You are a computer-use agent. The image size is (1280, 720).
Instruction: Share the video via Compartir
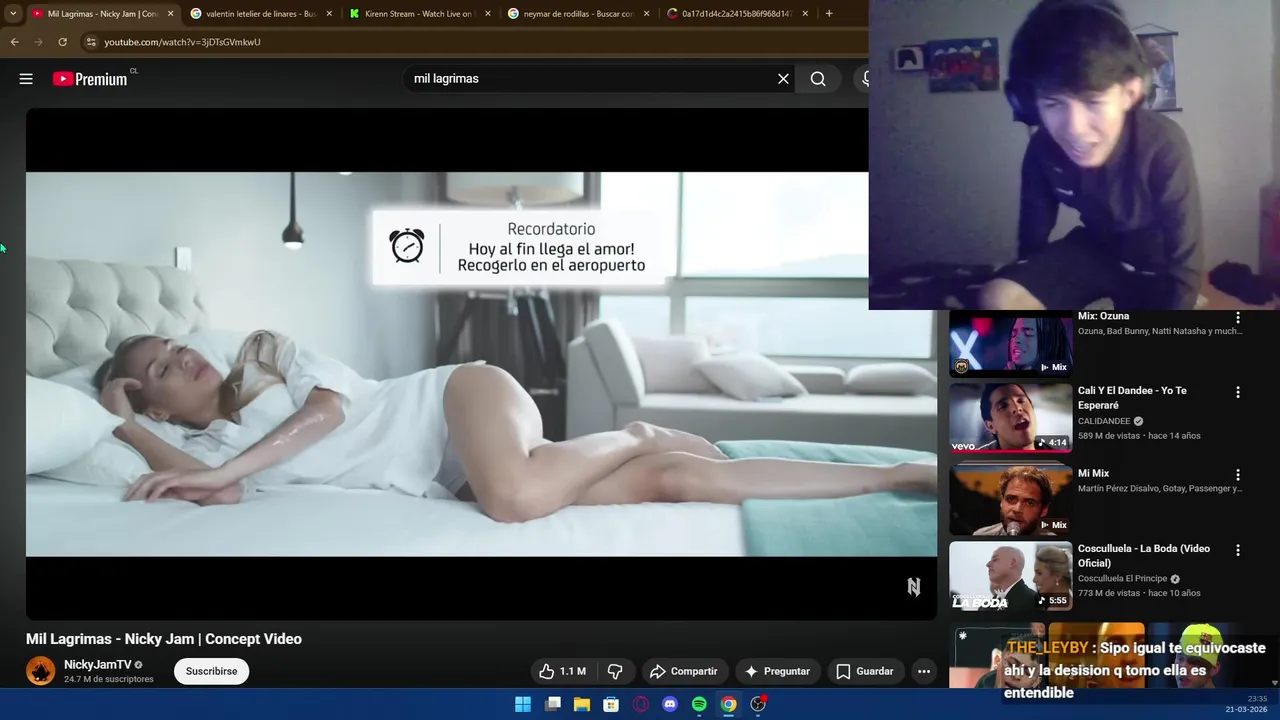coord(683,671)
